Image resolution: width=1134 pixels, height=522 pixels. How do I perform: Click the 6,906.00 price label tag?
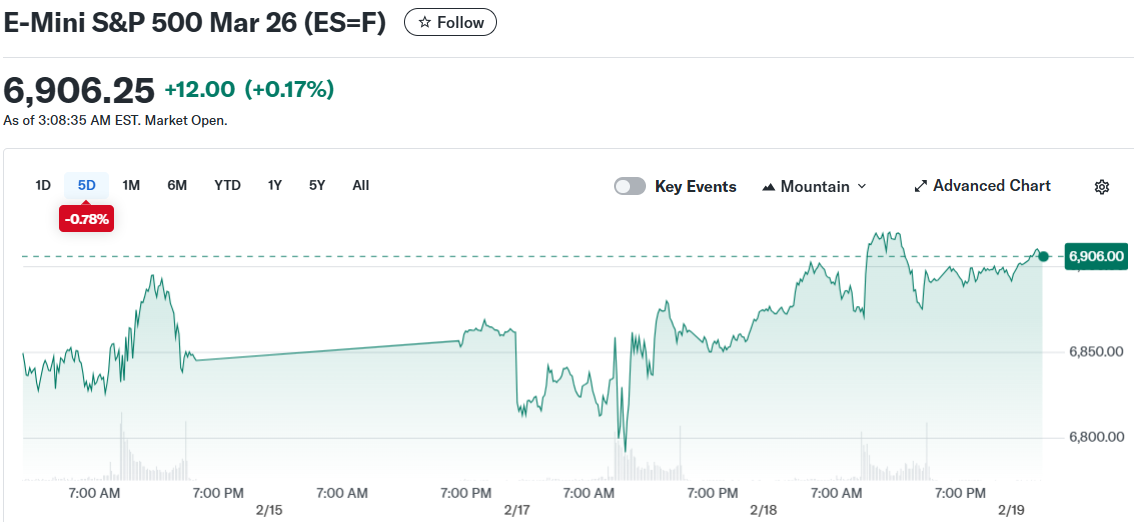[1096, 257]
